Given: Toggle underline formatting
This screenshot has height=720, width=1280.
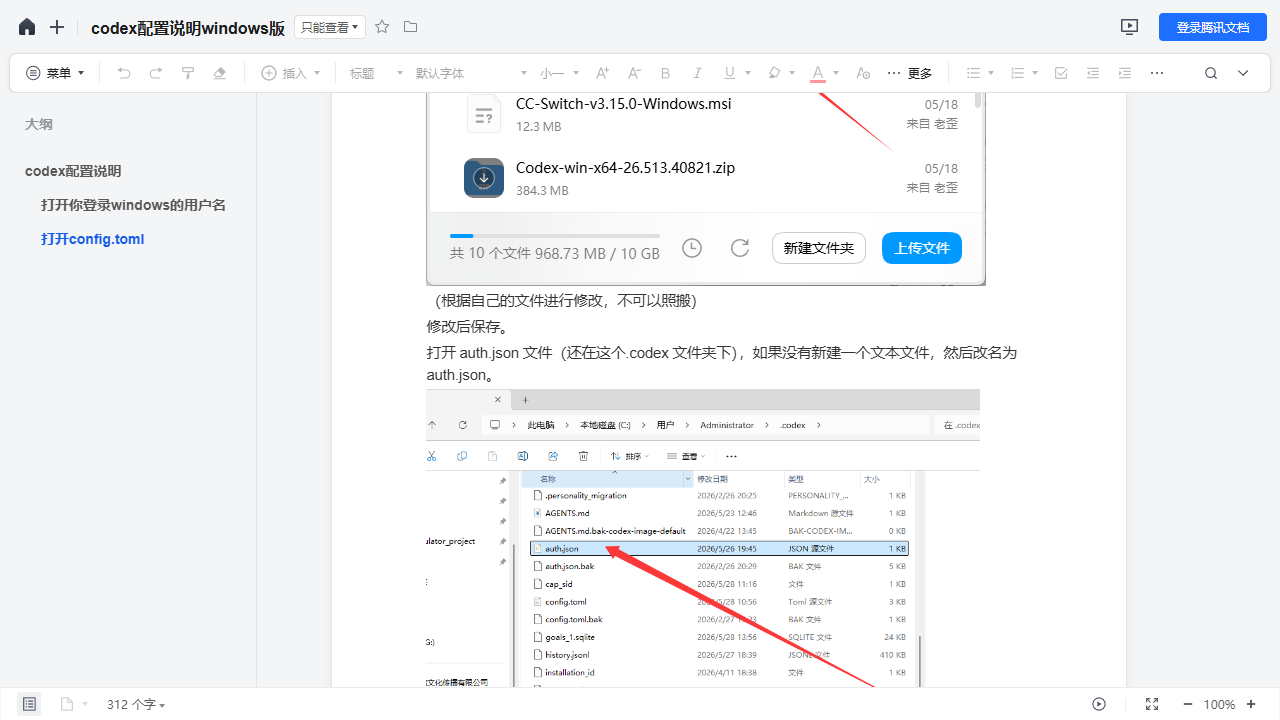Looking at the screenshot, I should (x=729, y=73).
